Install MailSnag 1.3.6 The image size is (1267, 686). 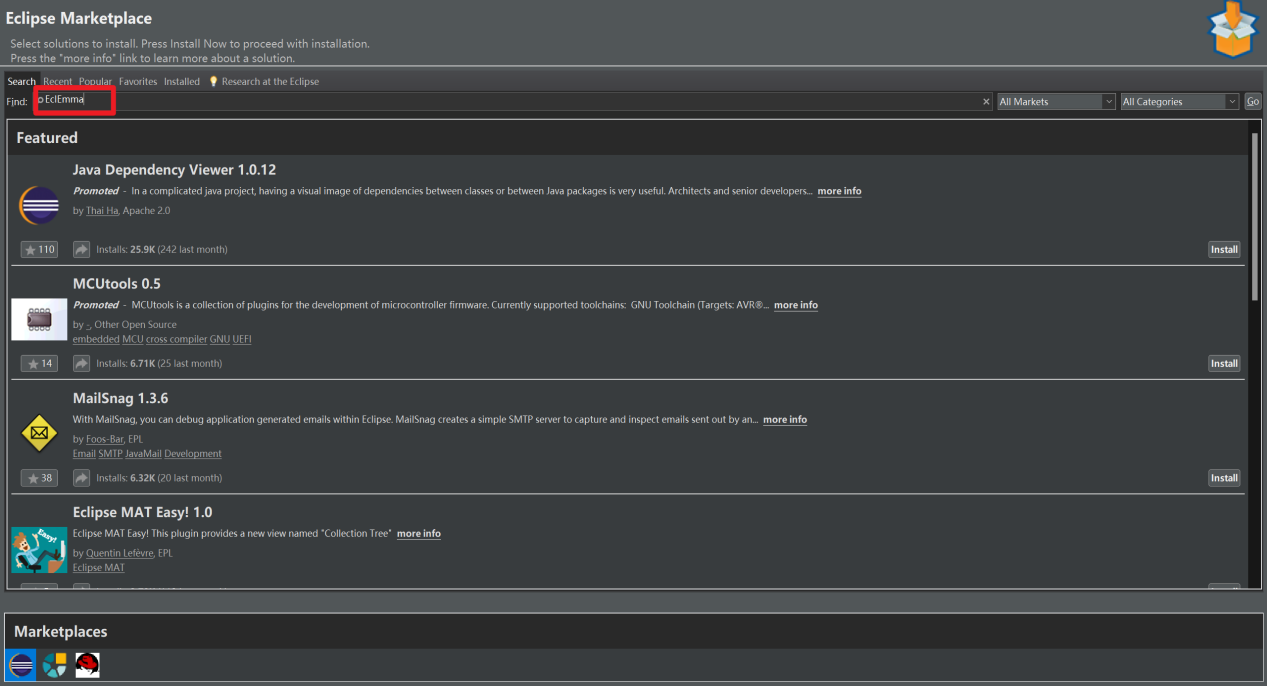click(1224, 478)
